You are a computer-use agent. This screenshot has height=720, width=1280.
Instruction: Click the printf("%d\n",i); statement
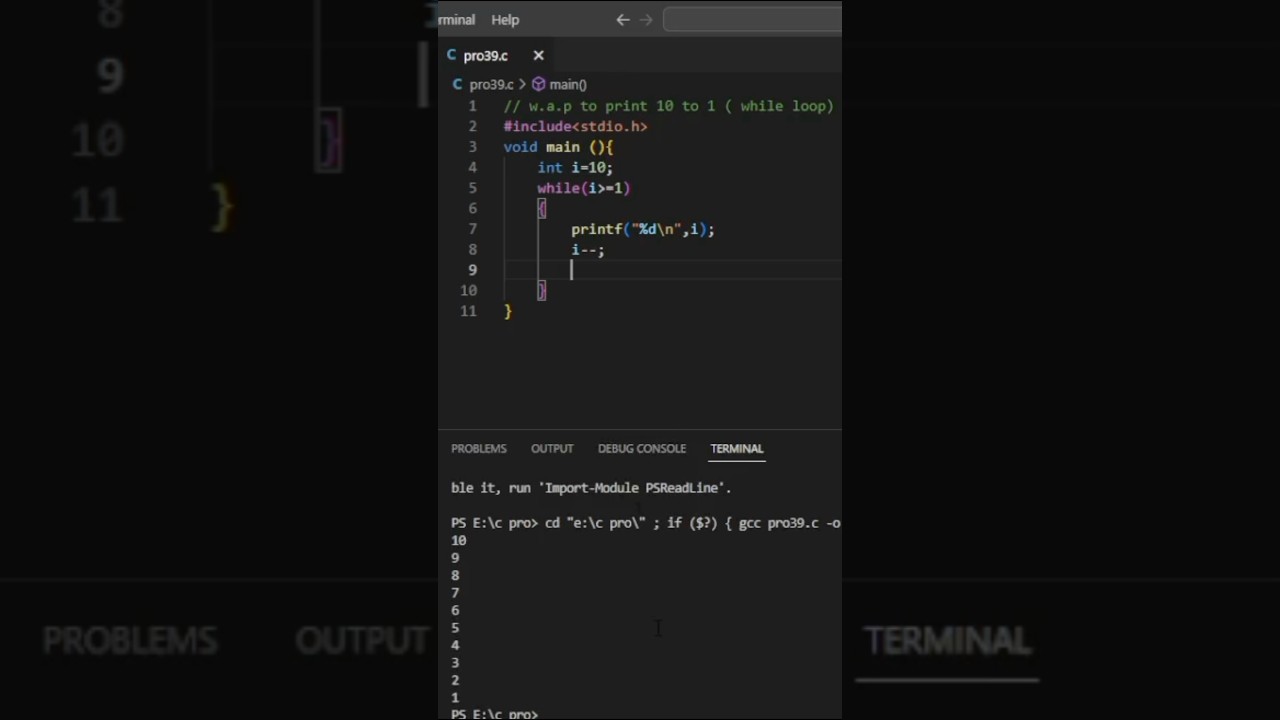click(643, 229)
